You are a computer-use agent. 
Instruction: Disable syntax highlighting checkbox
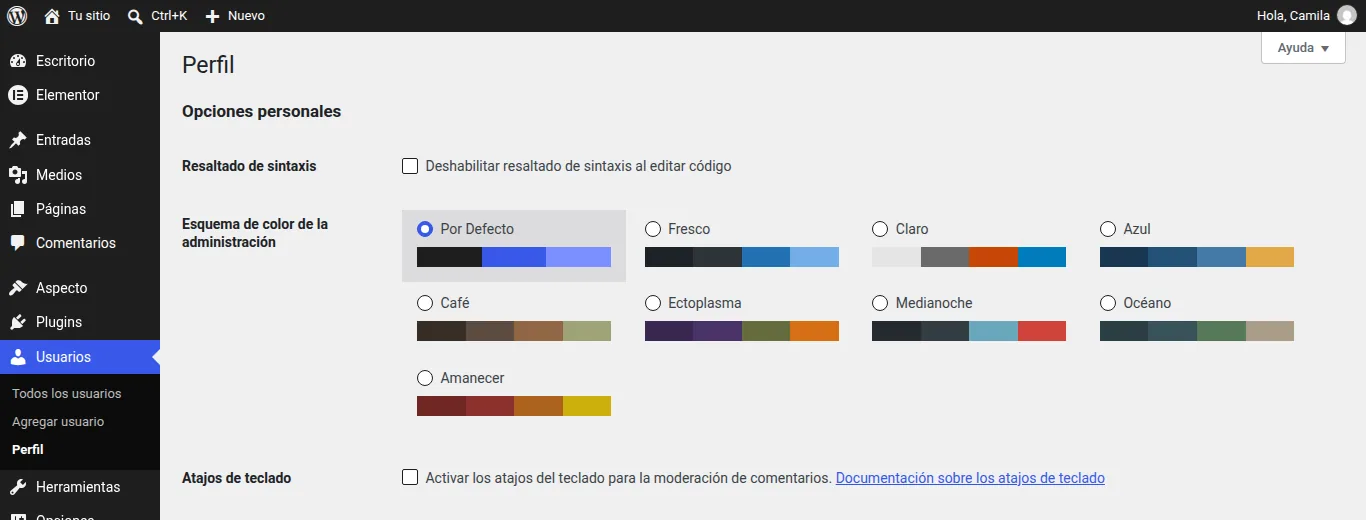(x=410, y=166)
